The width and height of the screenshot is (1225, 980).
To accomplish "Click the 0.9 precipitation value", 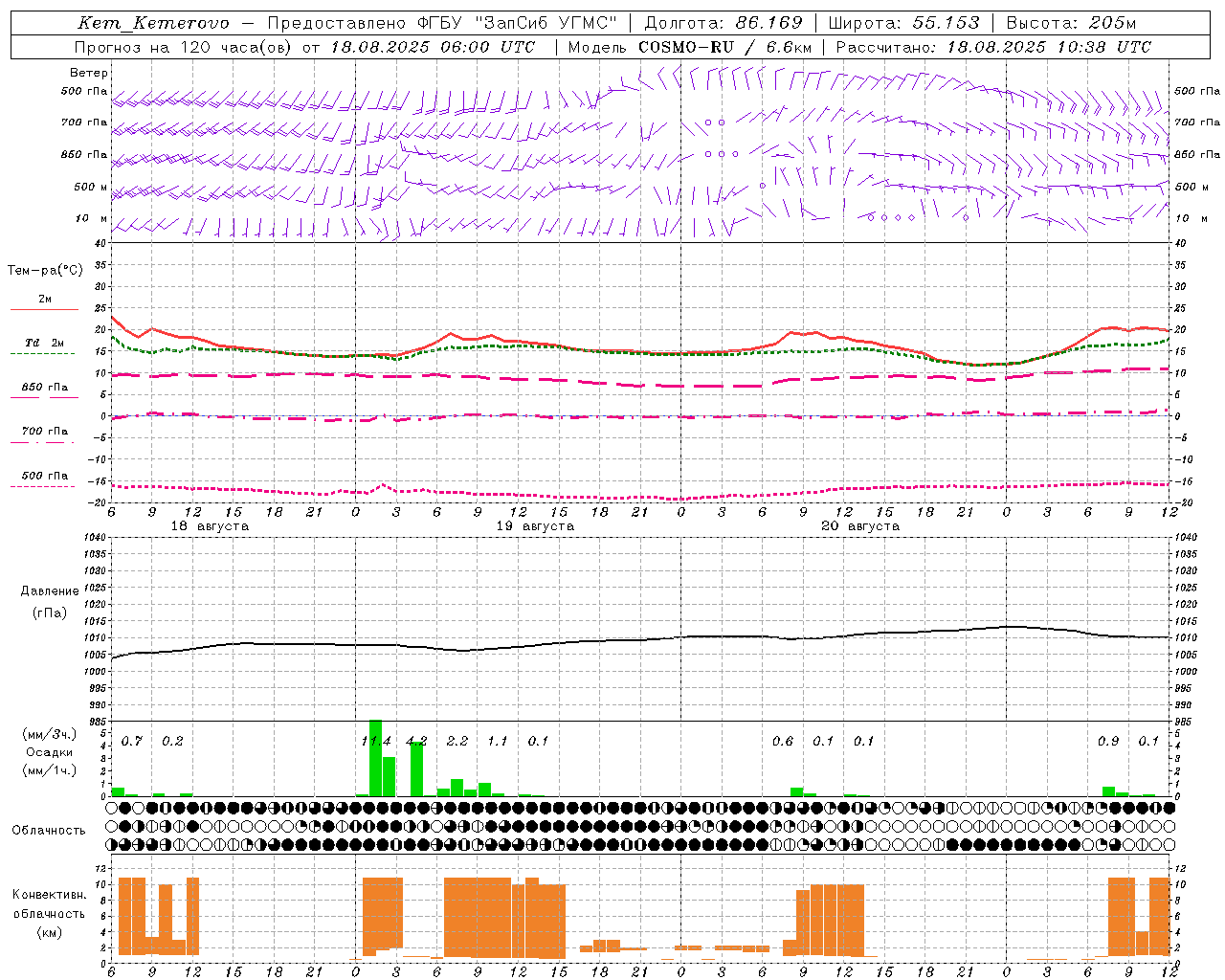I will click(x=1108, y=741).
